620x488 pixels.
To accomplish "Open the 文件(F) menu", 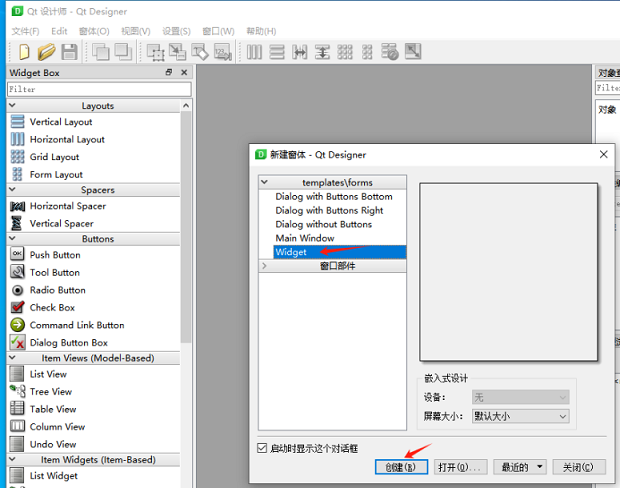I will (x=25, y=31).
